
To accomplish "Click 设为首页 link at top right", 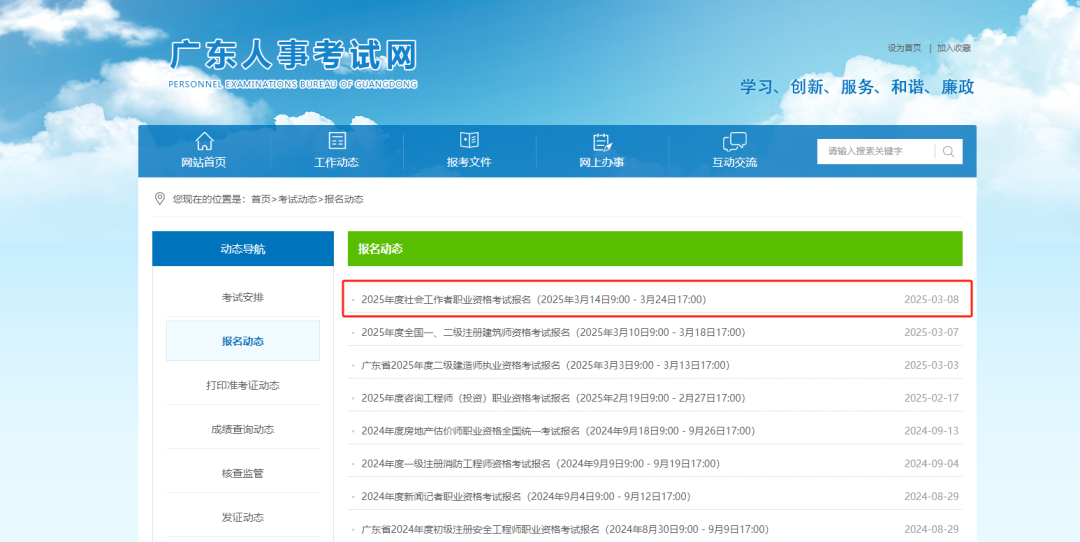I will click(904, 48).
